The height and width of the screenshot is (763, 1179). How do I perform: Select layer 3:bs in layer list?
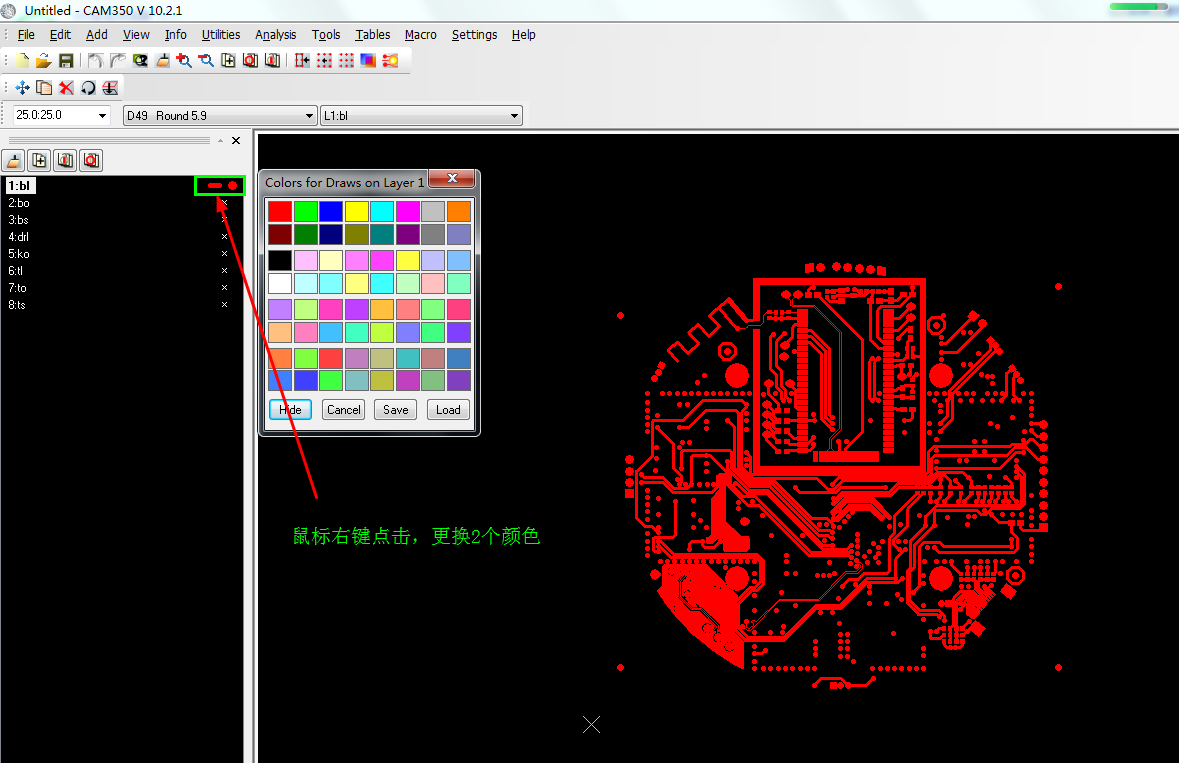18,220
